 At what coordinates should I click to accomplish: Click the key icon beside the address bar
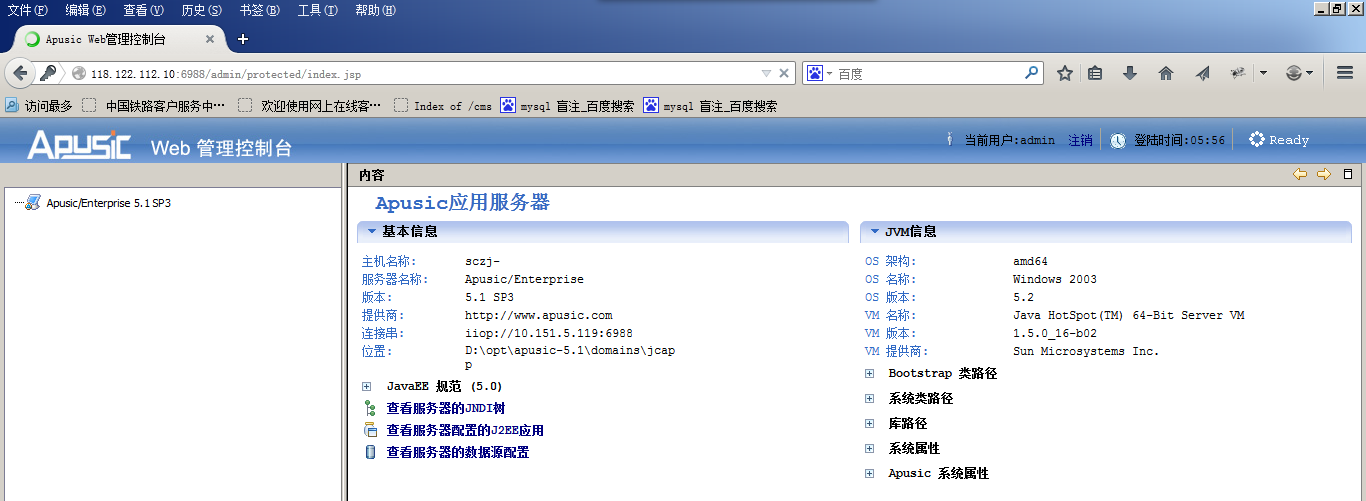tap(47, 73)
